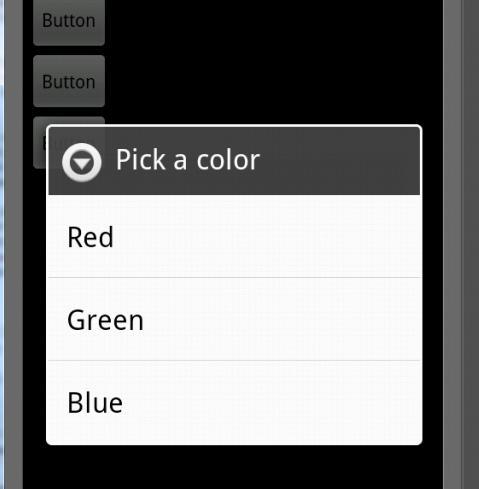Click the divider line between Green and Blue
Screen dimensions: 479x489
click(x=234, y=361)
